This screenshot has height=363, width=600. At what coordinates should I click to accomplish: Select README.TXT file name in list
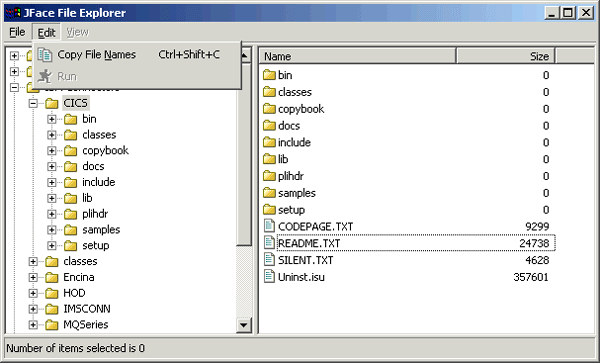(309, 243)
